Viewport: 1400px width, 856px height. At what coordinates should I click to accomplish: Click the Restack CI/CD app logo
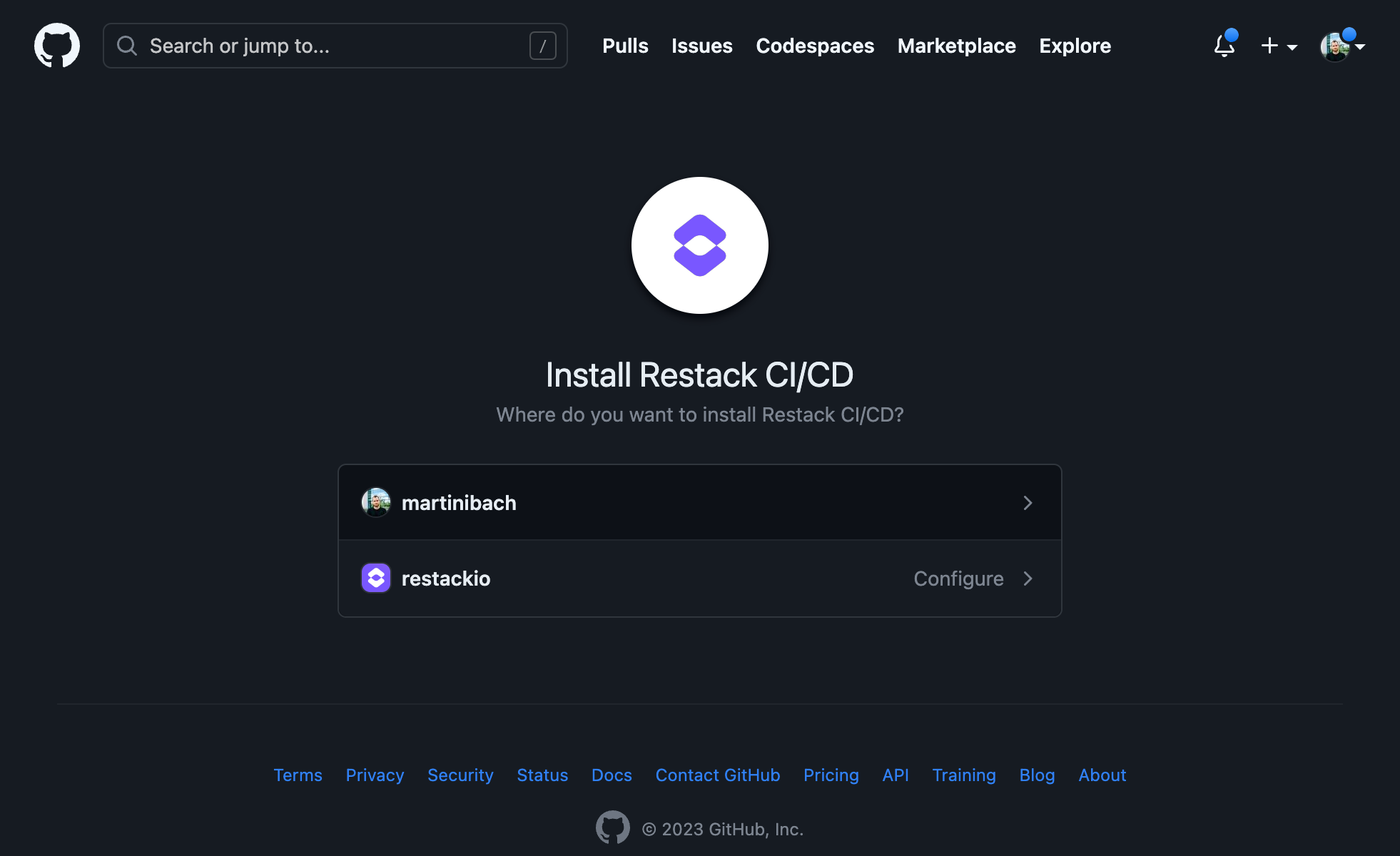point(699,245)
